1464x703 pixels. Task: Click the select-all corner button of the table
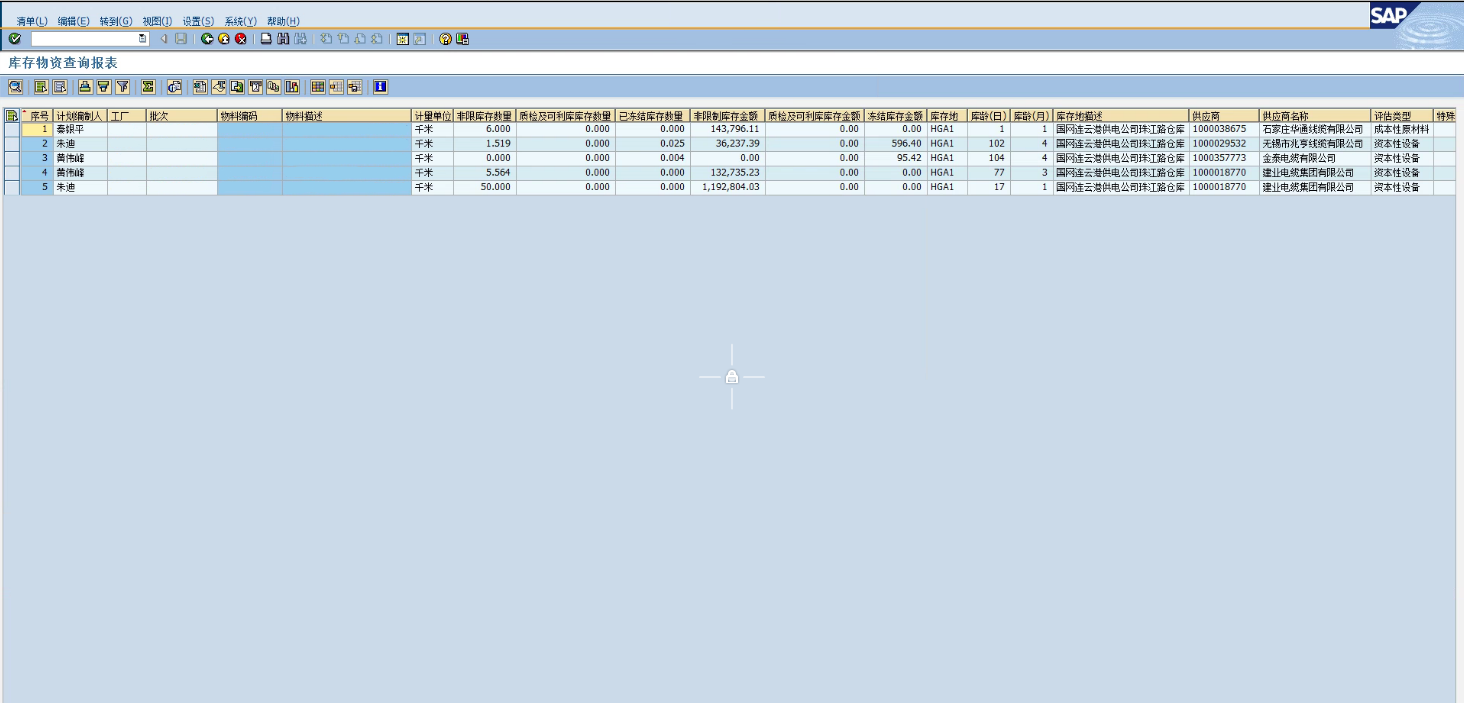coord(11,116)
